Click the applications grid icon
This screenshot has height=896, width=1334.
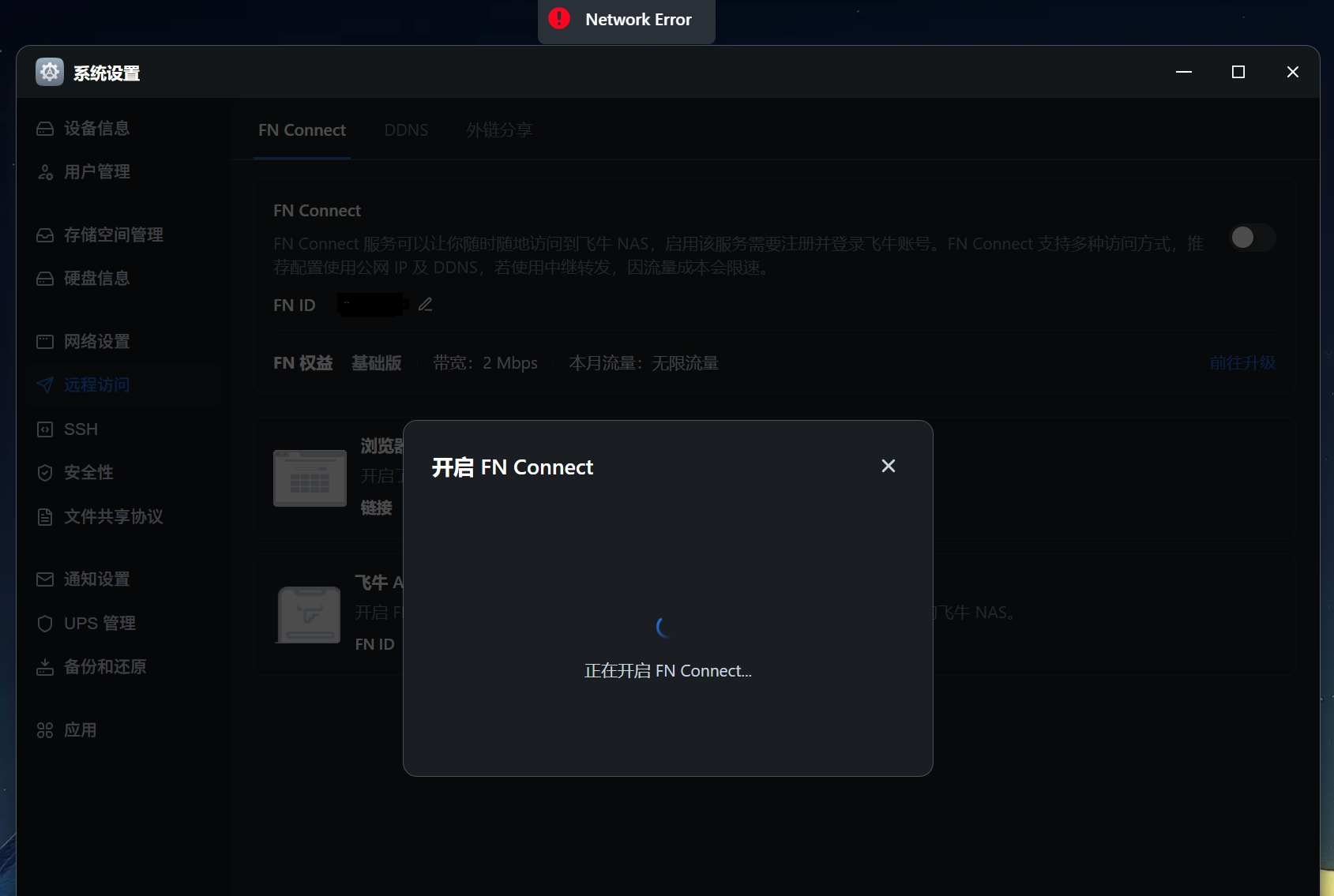pos(45,730)
